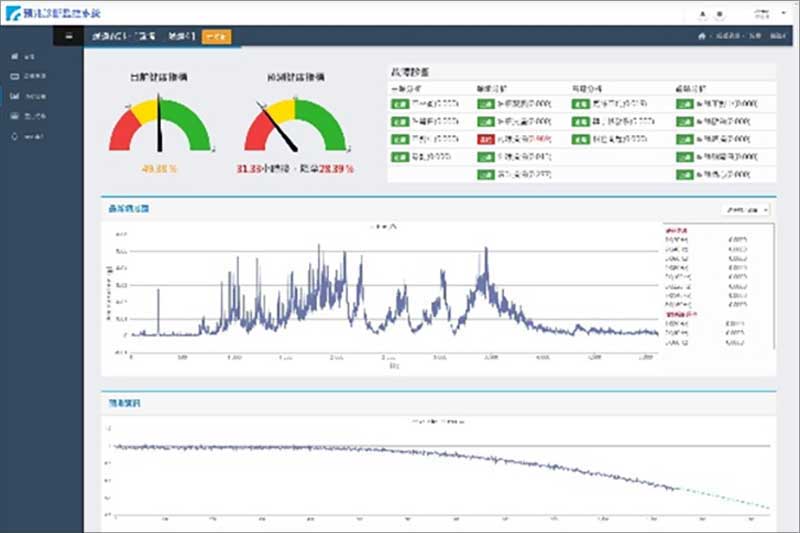The width and height of the screenshot is (800, 533).
Task: Click the blue spectrum line chart area
Action: click(x=394, y=293)
